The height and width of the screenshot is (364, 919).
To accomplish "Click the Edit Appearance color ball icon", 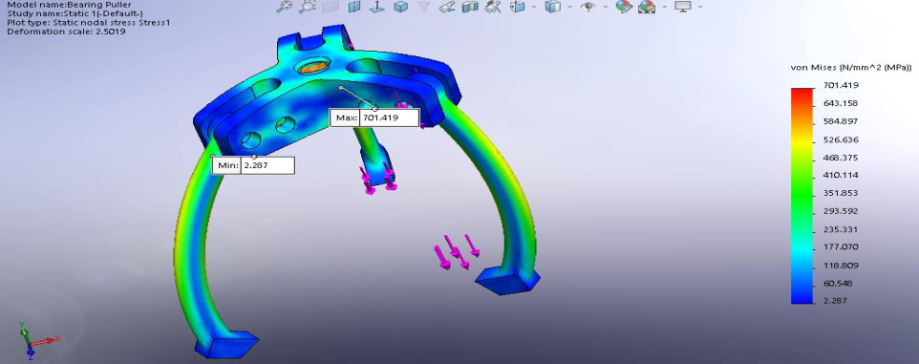I will [624, 7].
